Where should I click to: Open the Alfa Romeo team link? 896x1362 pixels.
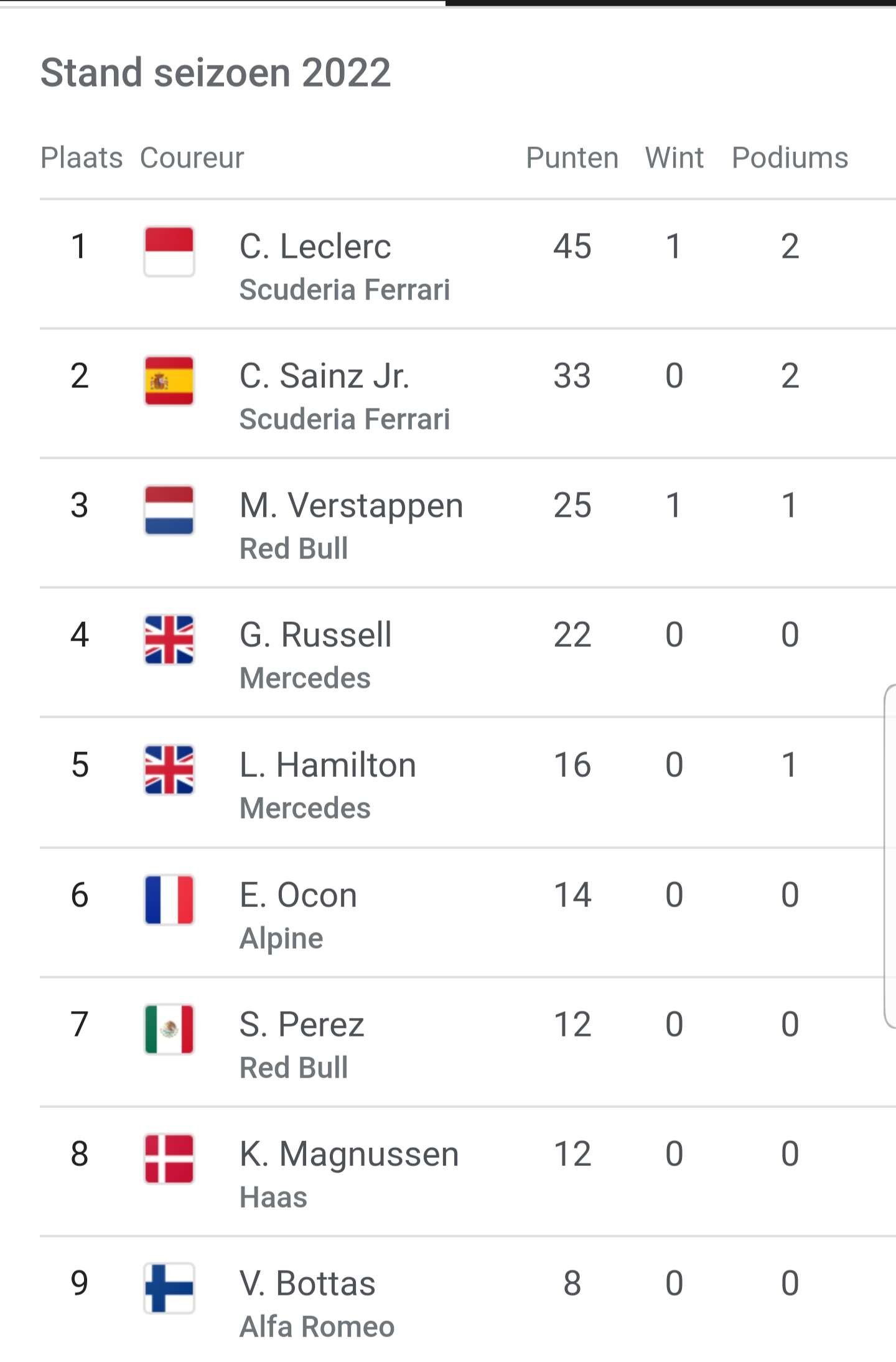click(317, 1327)
